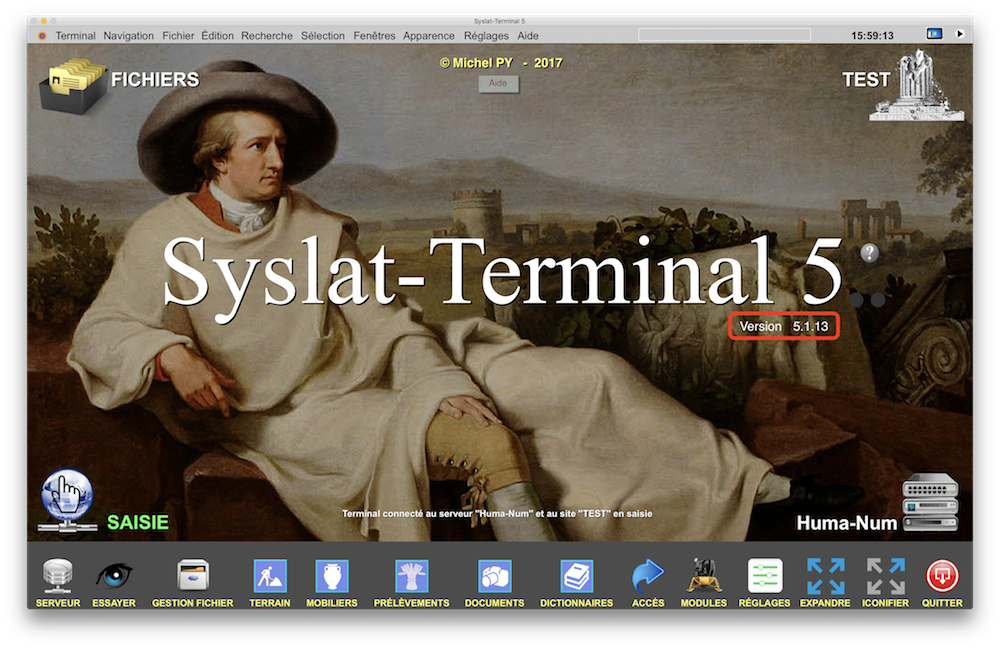
Task: Open the Réglages menu in the menu bar
Action: [486, 36]
